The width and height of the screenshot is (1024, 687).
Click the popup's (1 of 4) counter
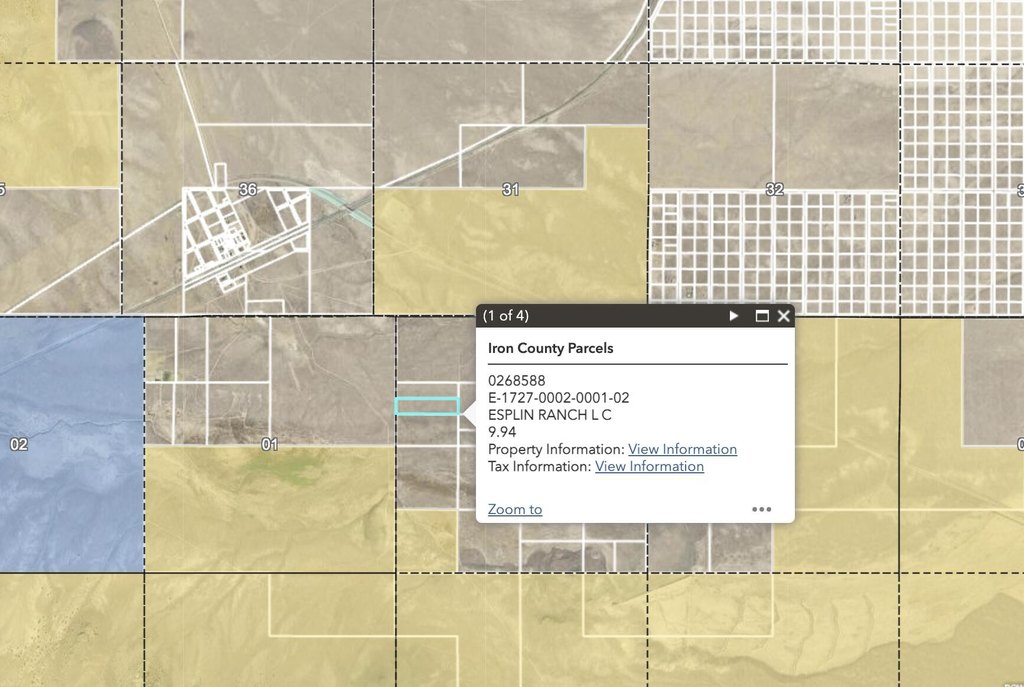click(505, 316)
